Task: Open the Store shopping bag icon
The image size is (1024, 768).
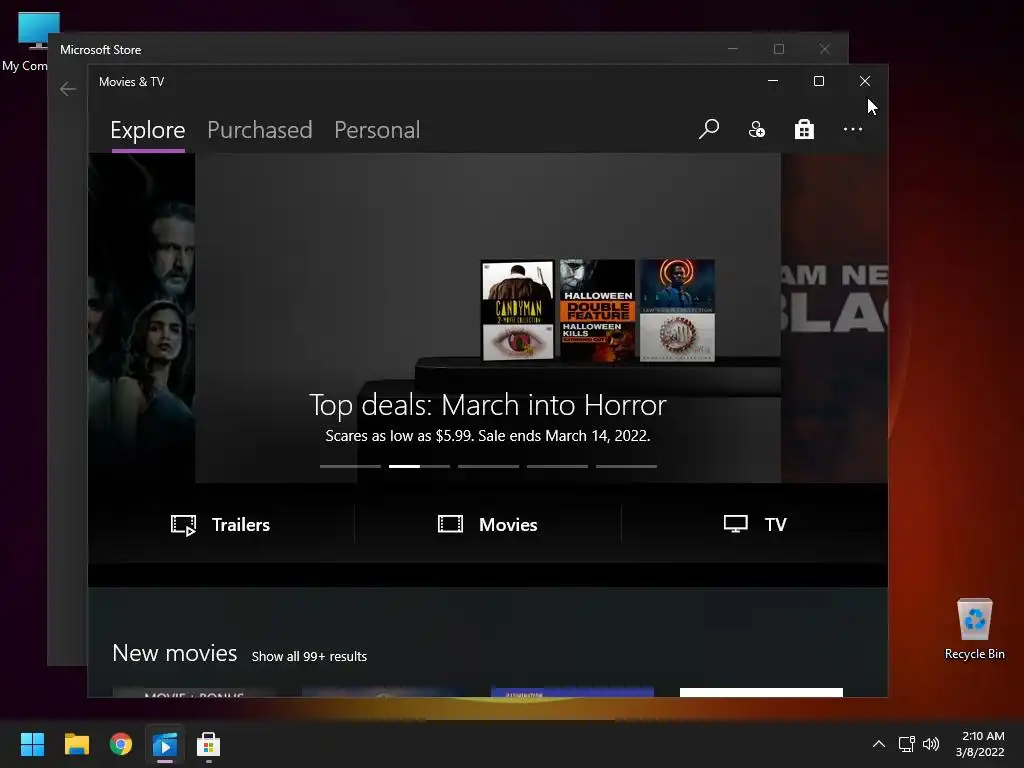Action: [804, 129]
